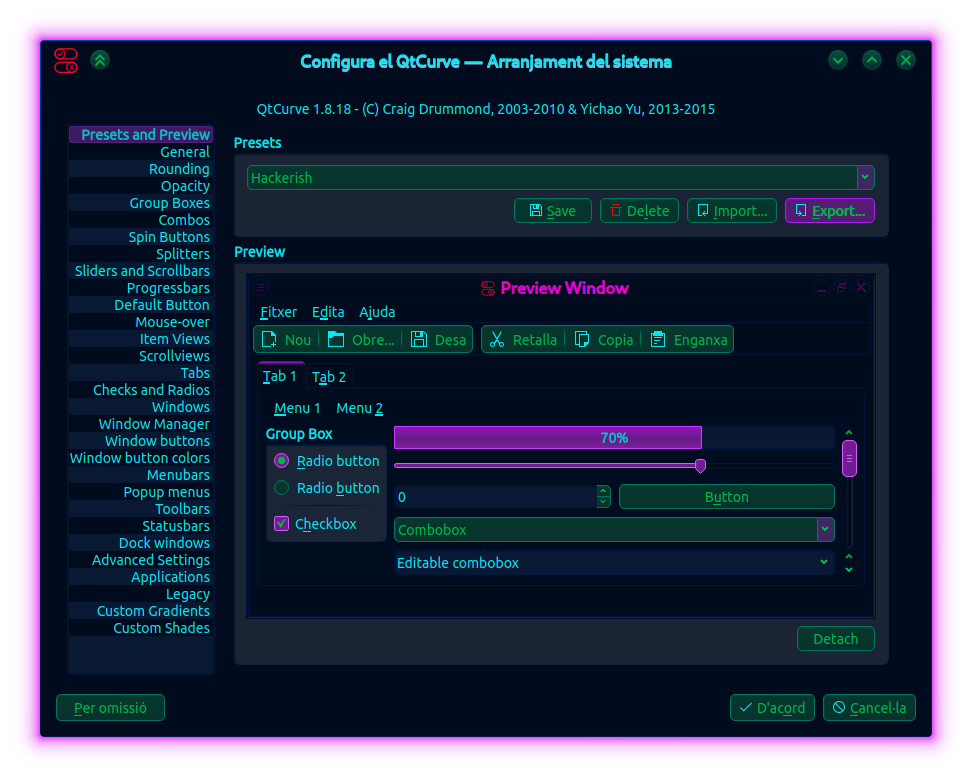
Task: Select Presets and Preview category
Action: [x=141, y=135]
